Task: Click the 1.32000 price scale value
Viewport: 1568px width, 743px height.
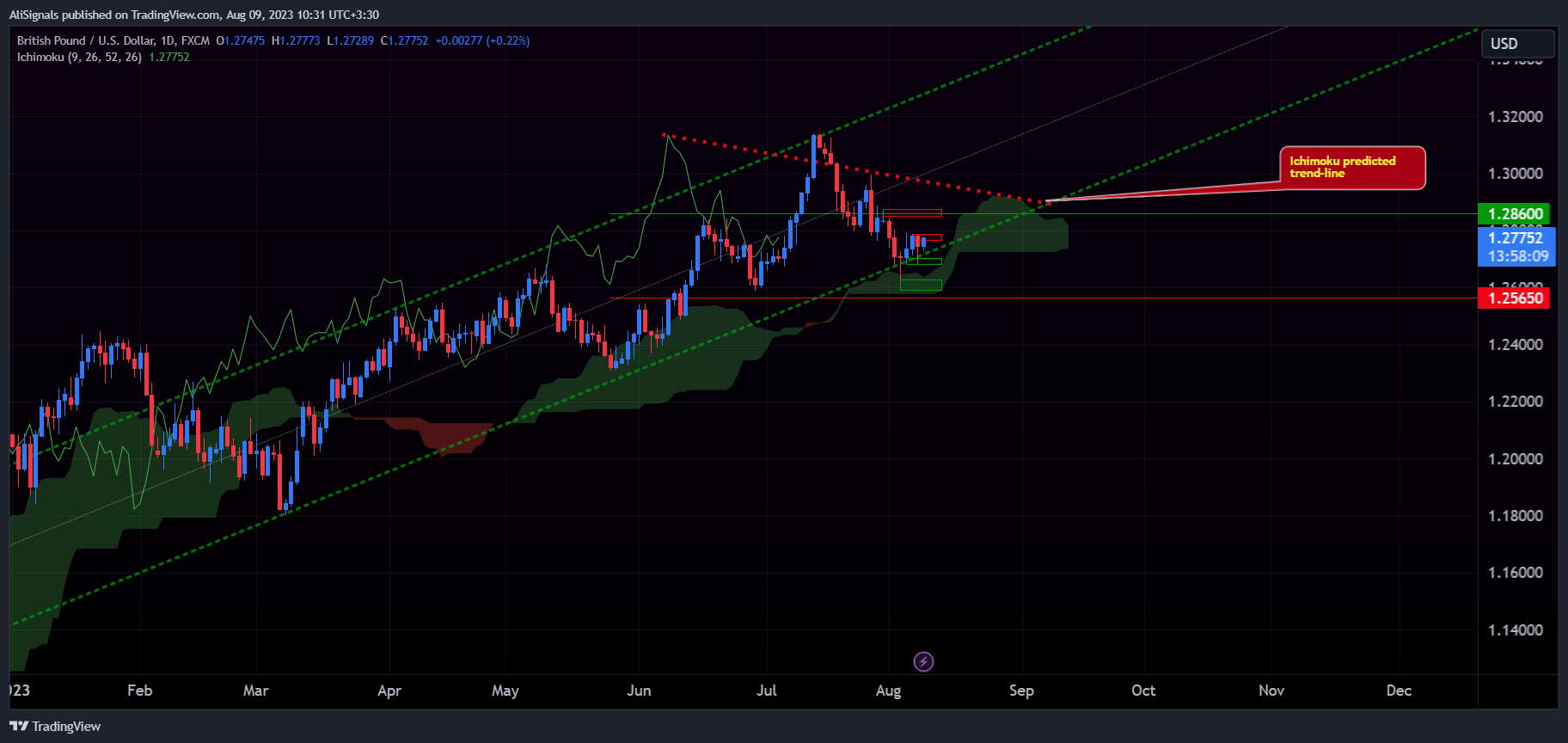Action: click(1516, 117)
